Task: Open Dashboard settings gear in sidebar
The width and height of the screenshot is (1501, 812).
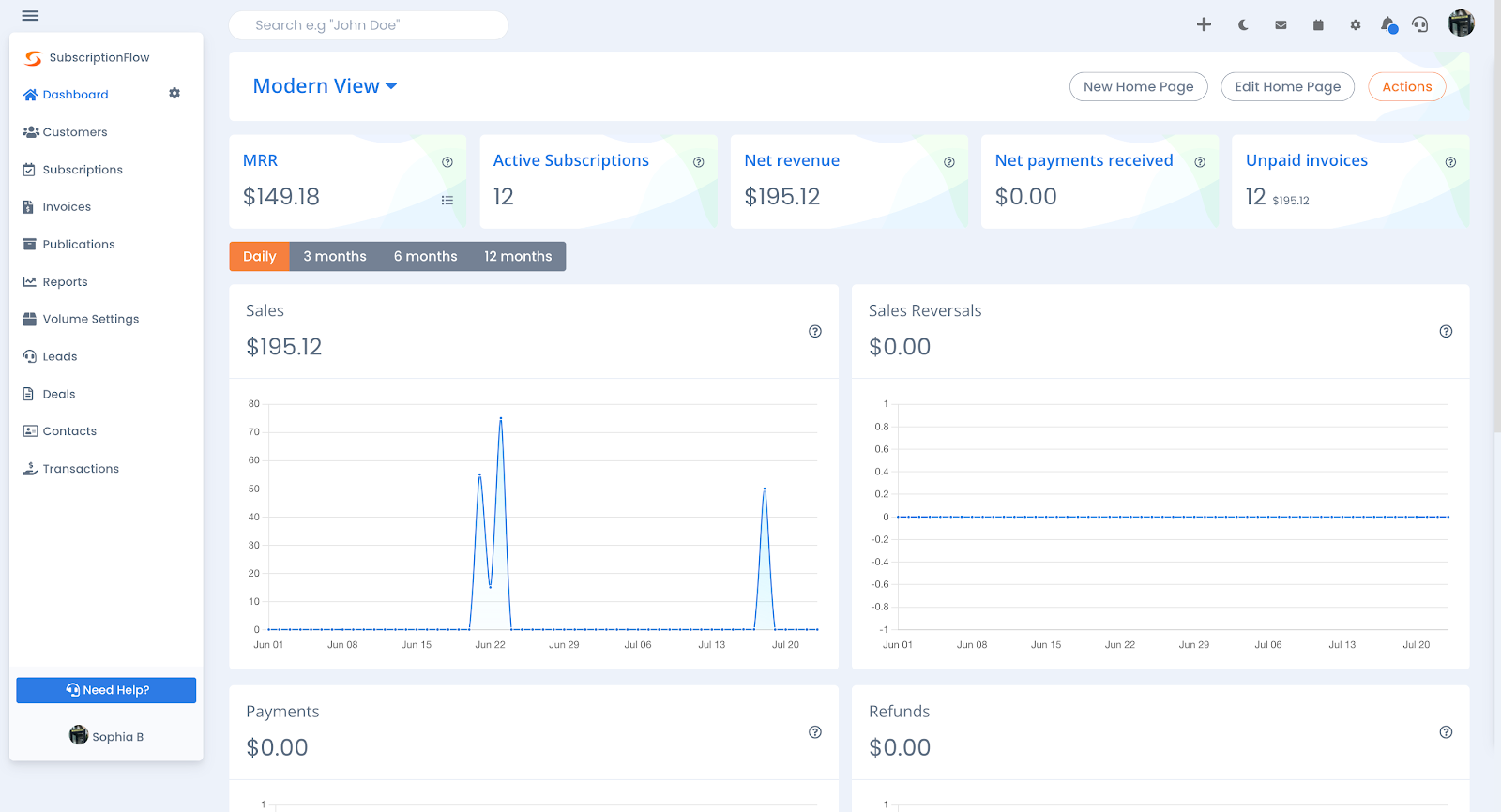Action: coord(174,94)
